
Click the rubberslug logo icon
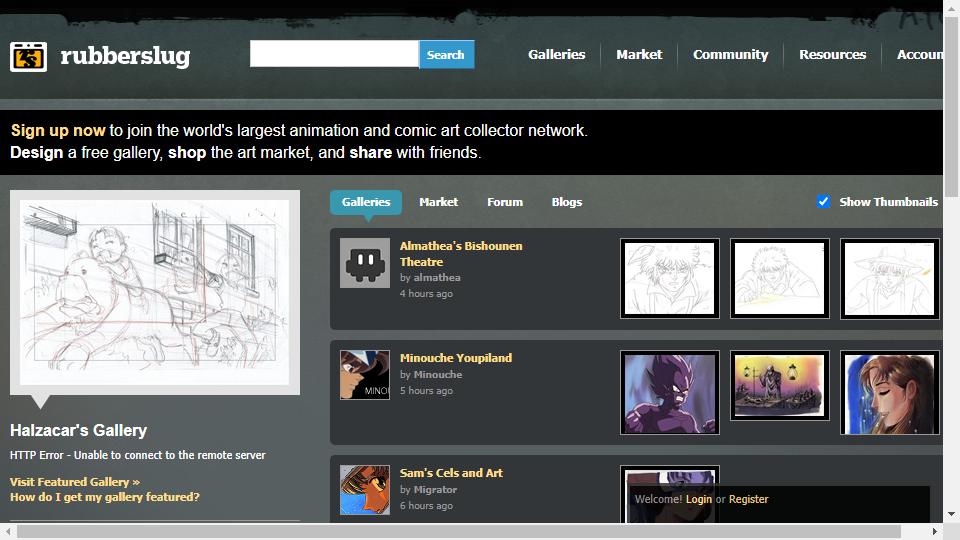[x=28, y=57]
